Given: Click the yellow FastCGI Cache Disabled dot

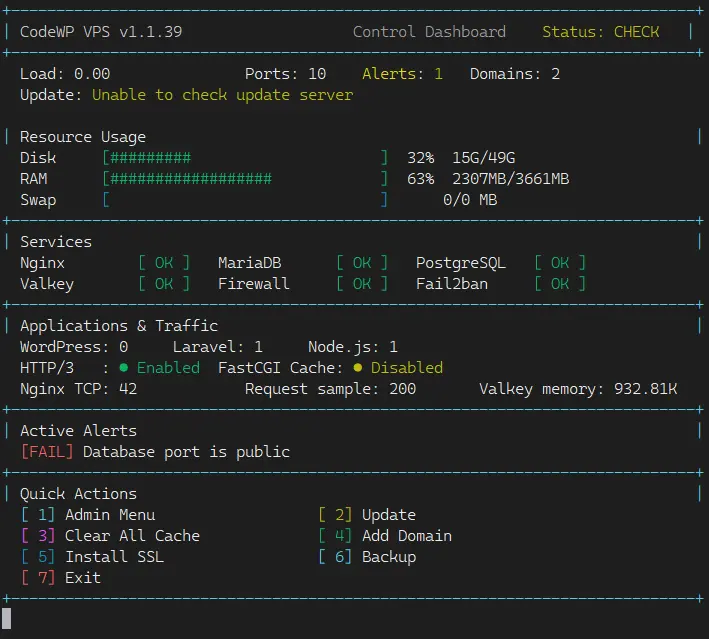Looking at the screenshot, I should point(358,368).
